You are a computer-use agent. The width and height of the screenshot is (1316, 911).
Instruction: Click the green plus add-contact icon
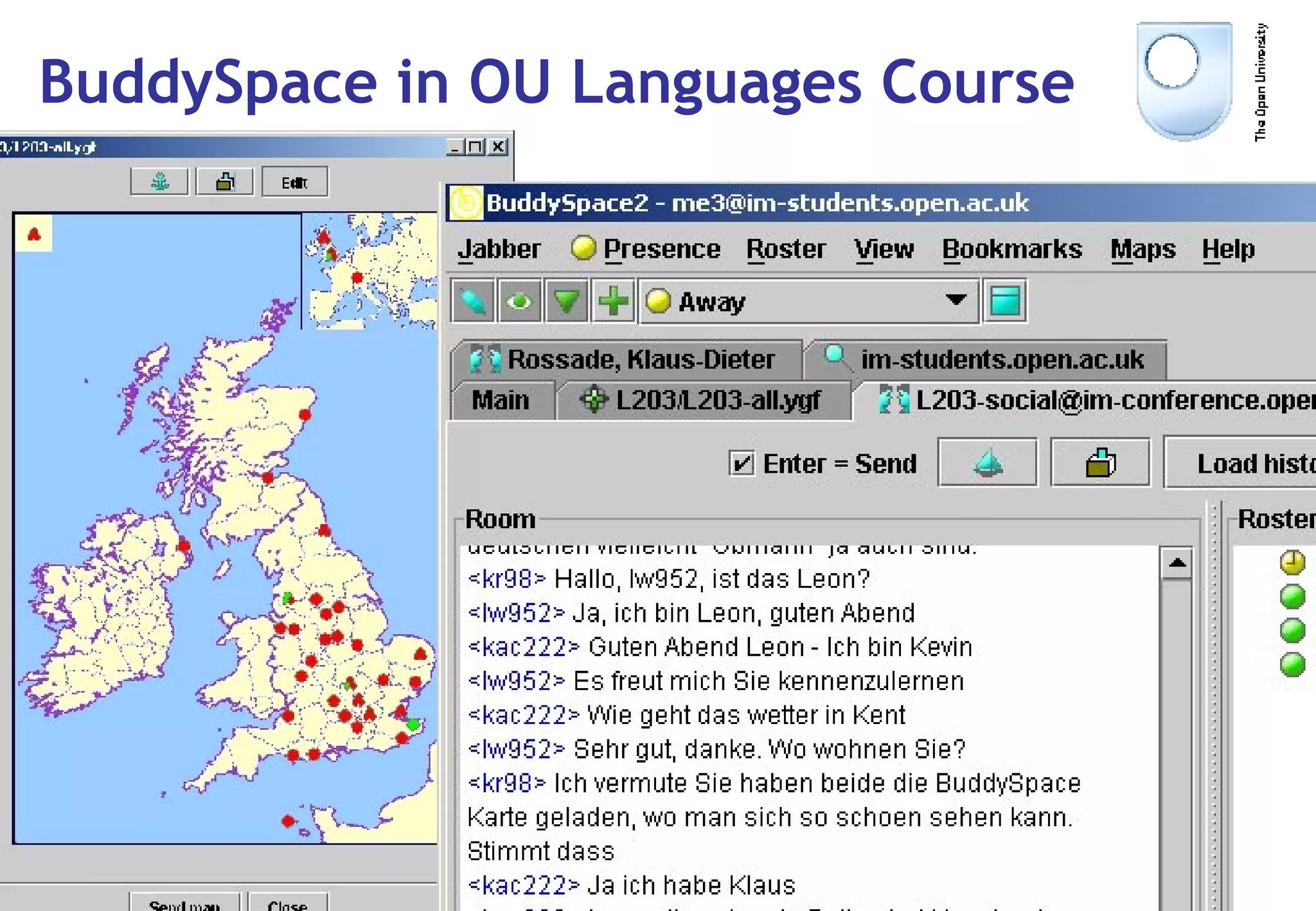[613, 301]
